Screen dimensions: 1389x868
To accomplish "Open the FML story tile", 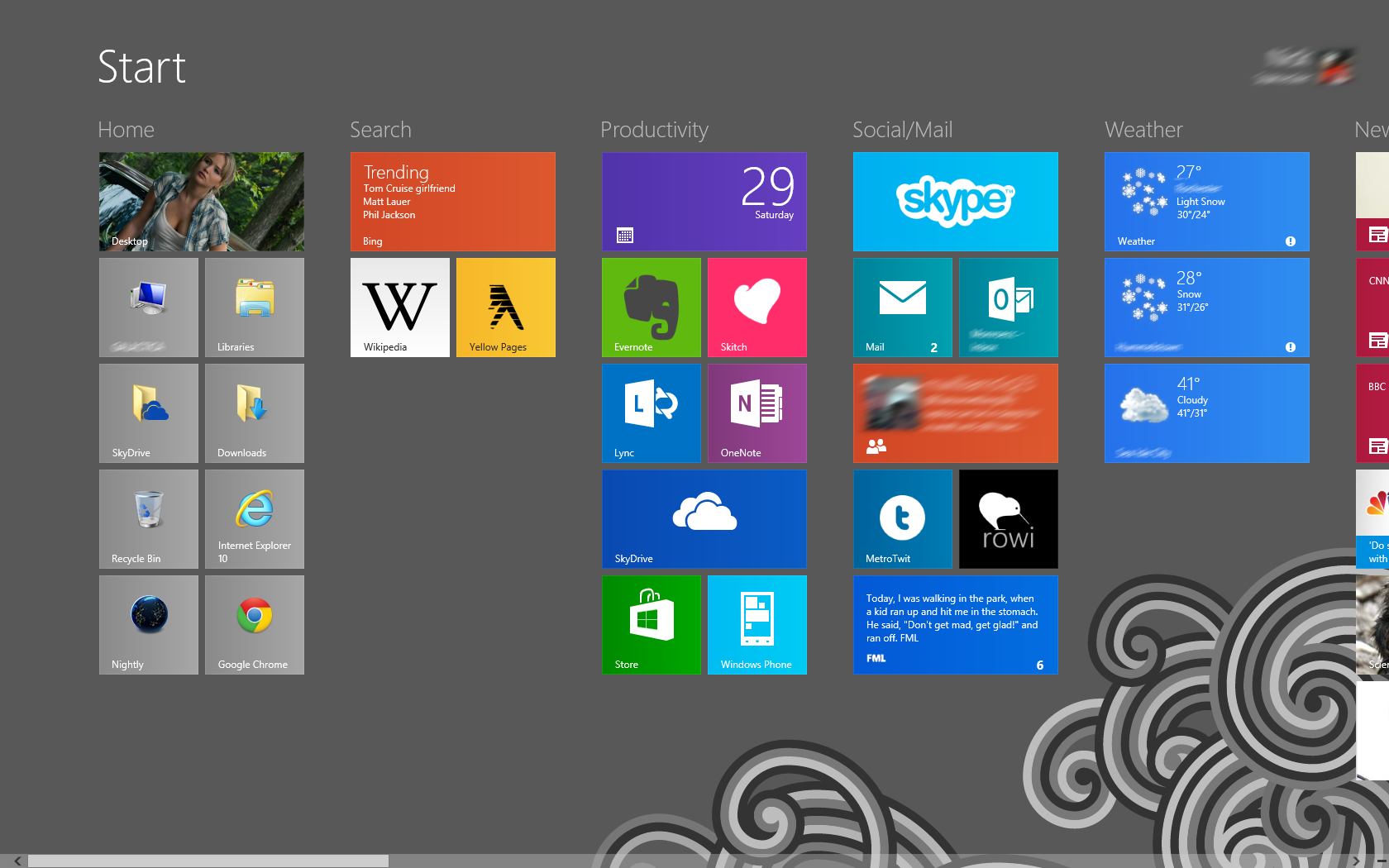I will tap(956, 625).
